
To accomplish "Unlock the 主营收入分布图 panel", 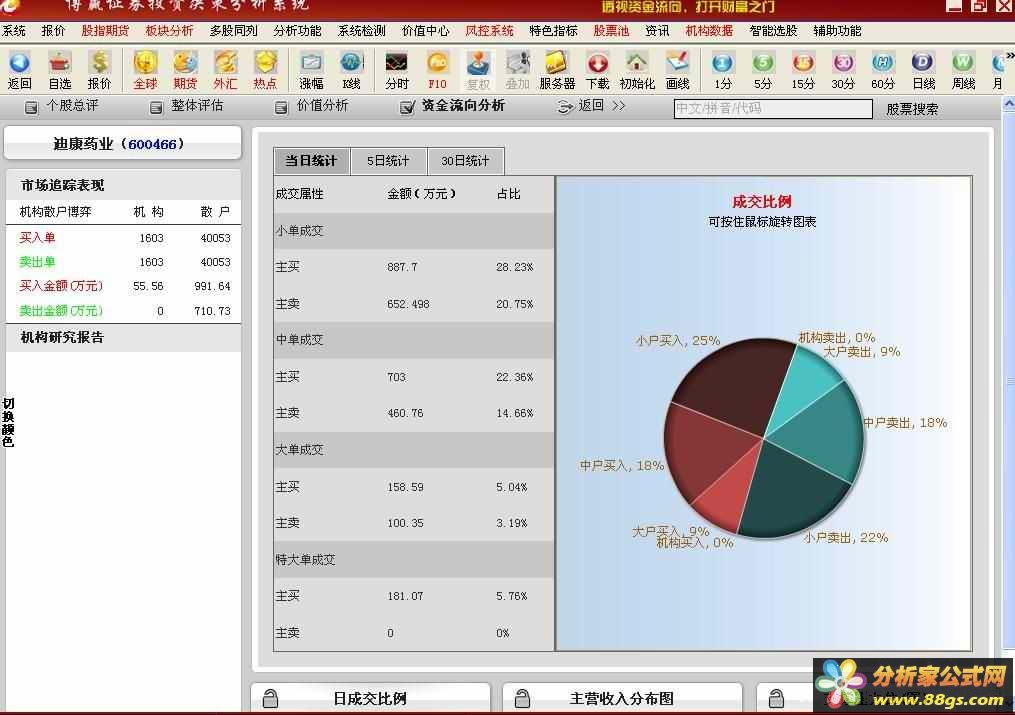I will point(522,699).
